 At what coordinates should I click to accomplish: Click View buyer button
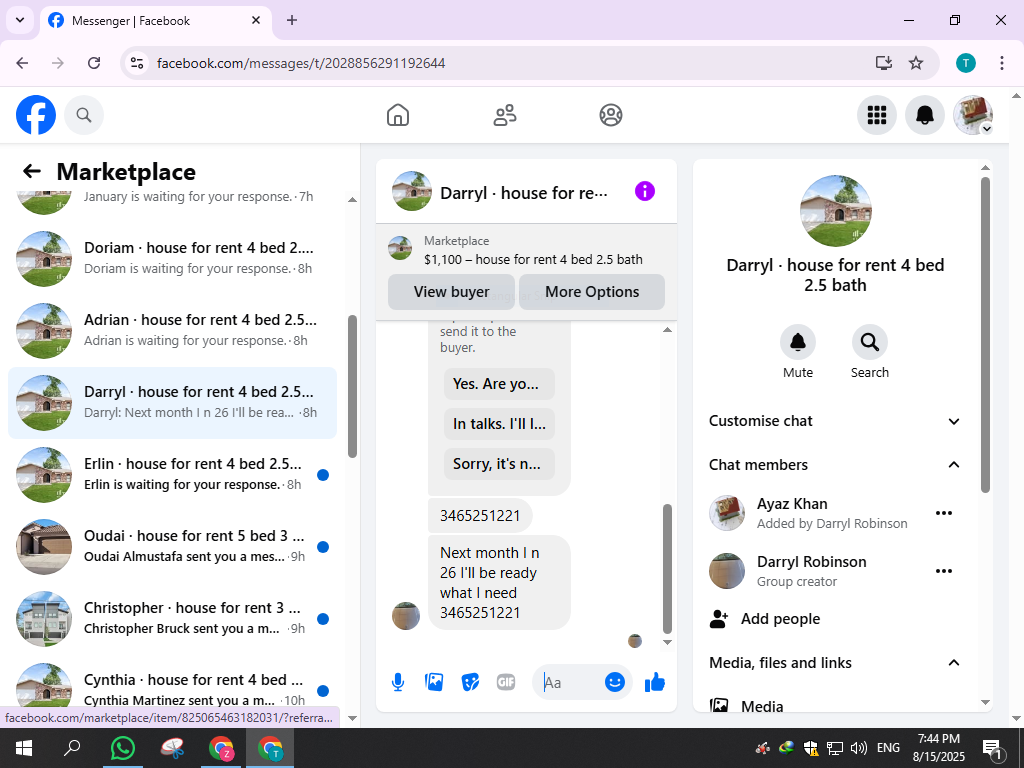(451, 292)
